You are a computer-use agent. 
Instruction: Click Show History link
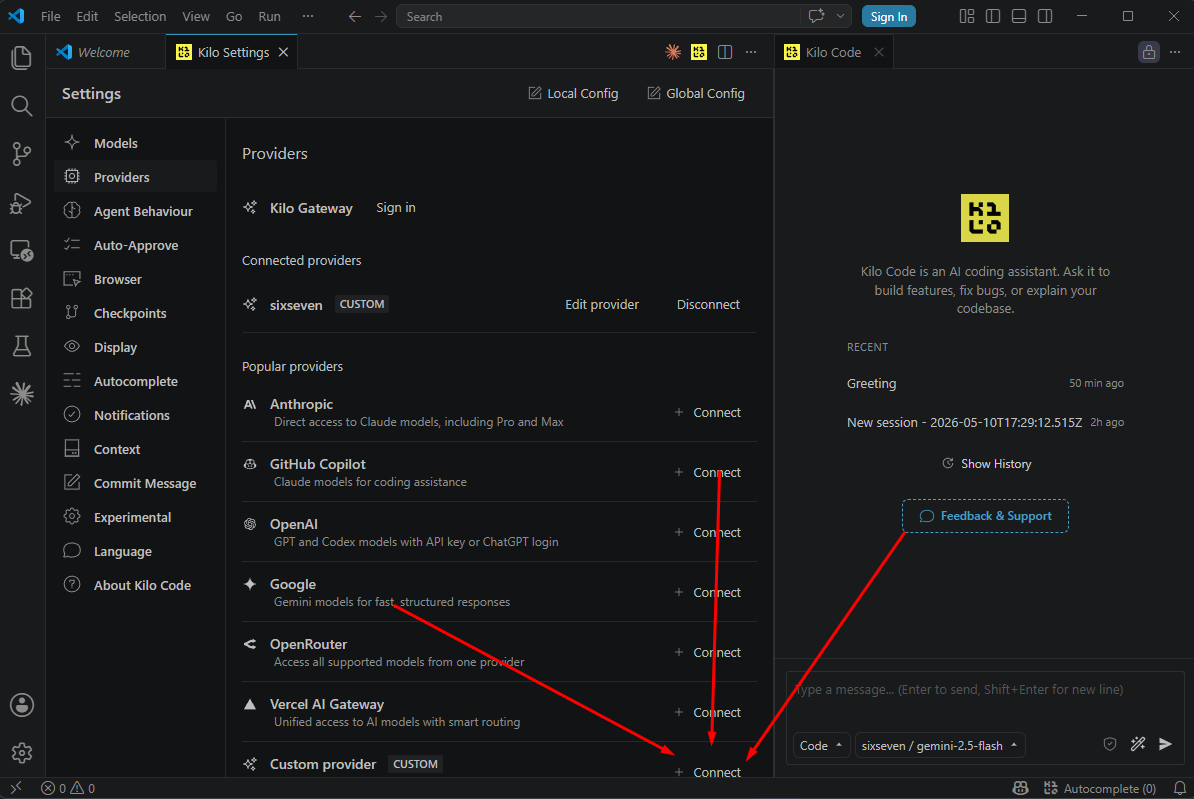(987, 464)
